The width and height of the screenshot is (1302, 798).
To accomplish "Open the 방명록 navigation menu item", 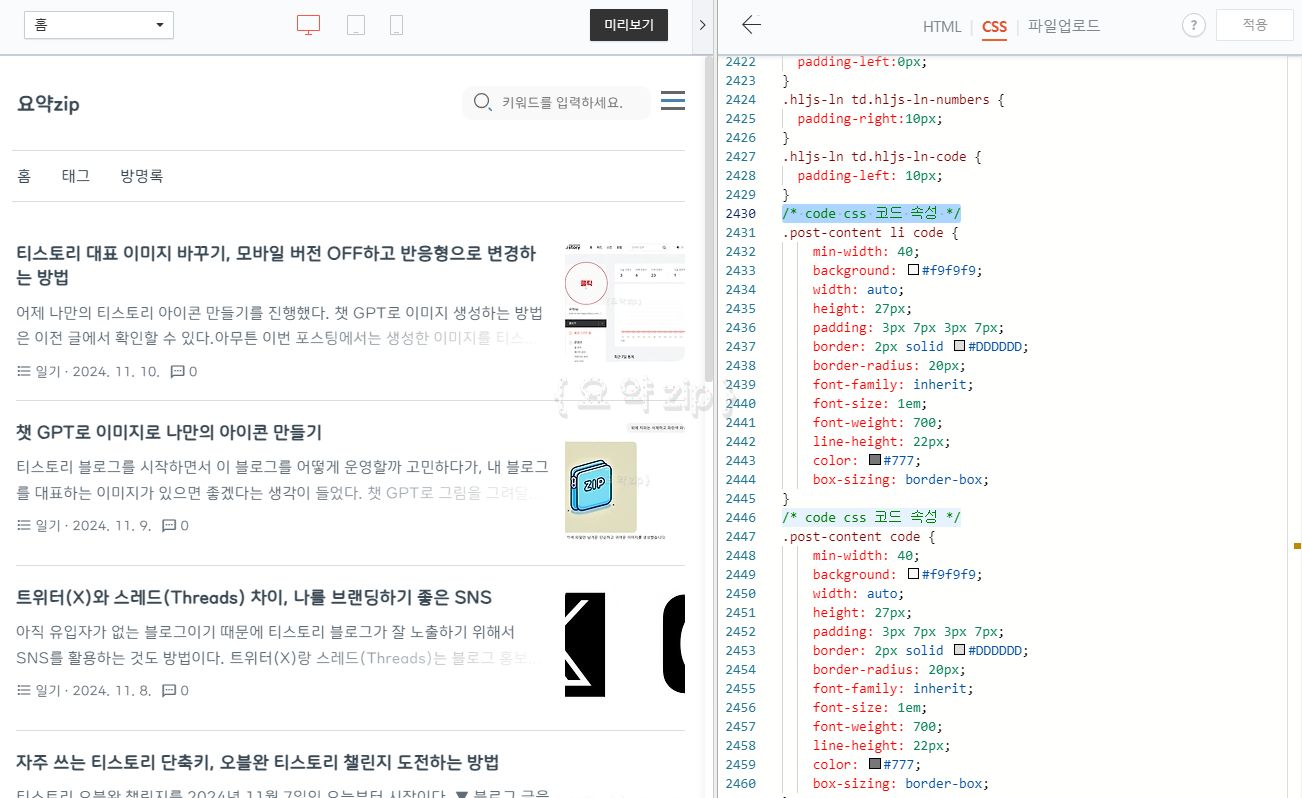I will coord(142,176).
